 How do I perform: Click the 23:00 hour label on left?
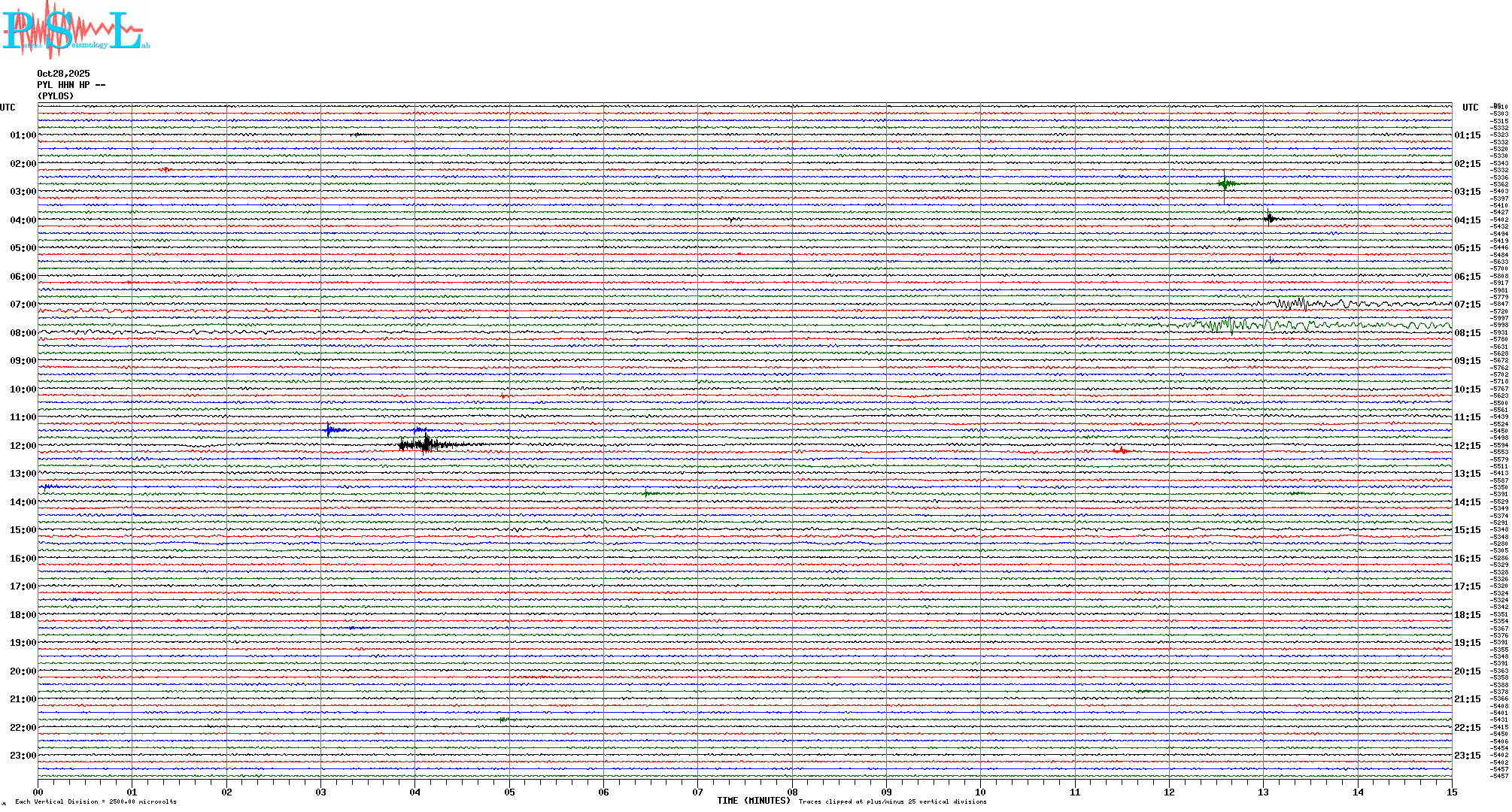23,756
